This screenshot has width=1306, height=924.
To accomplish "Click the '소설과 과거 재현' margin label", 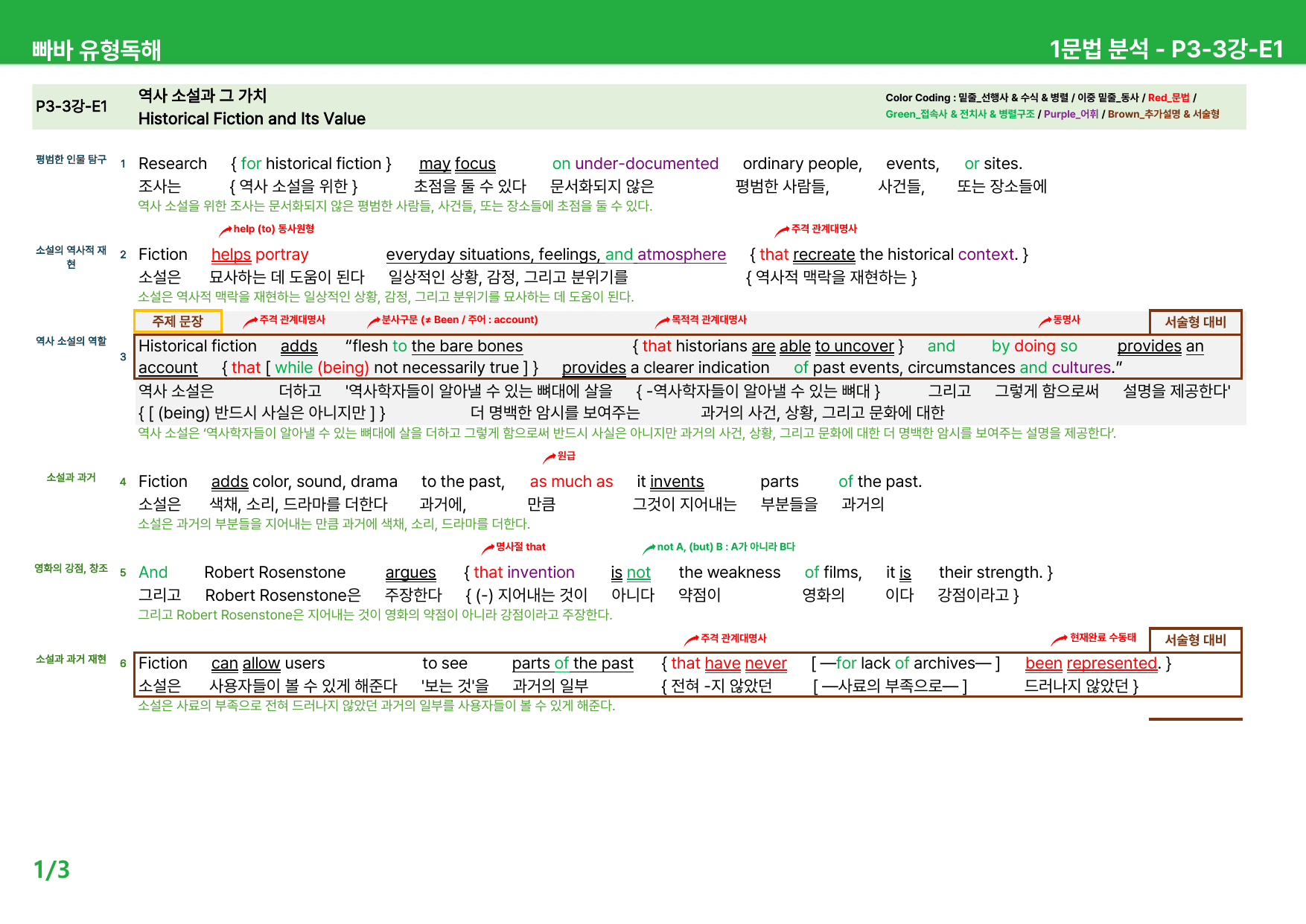I will tap(71, 659).
